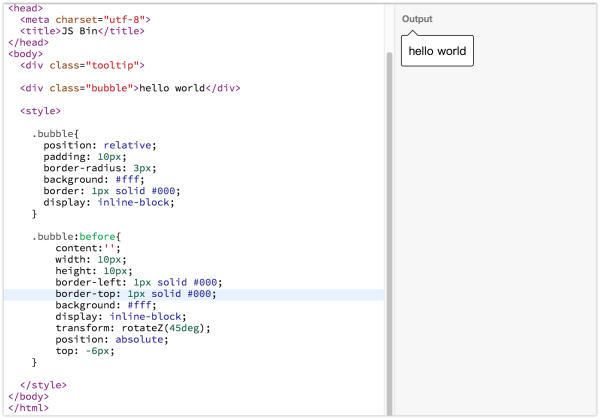Click the closing style tag
The image size is (600, 419).
(x=43, y=385)
